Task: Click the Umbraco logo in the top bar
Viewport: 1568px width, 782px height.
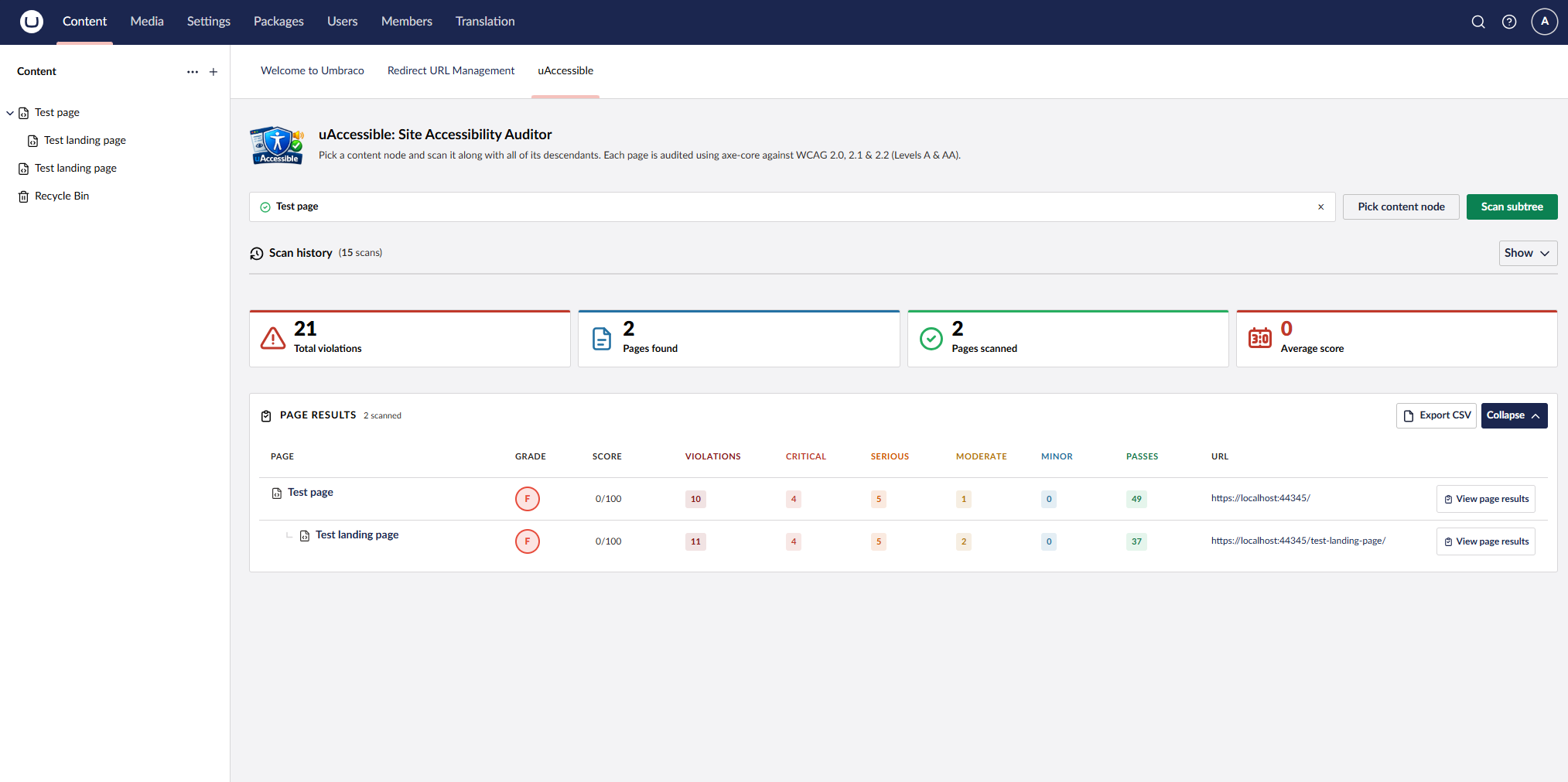Action: [31, 22]
